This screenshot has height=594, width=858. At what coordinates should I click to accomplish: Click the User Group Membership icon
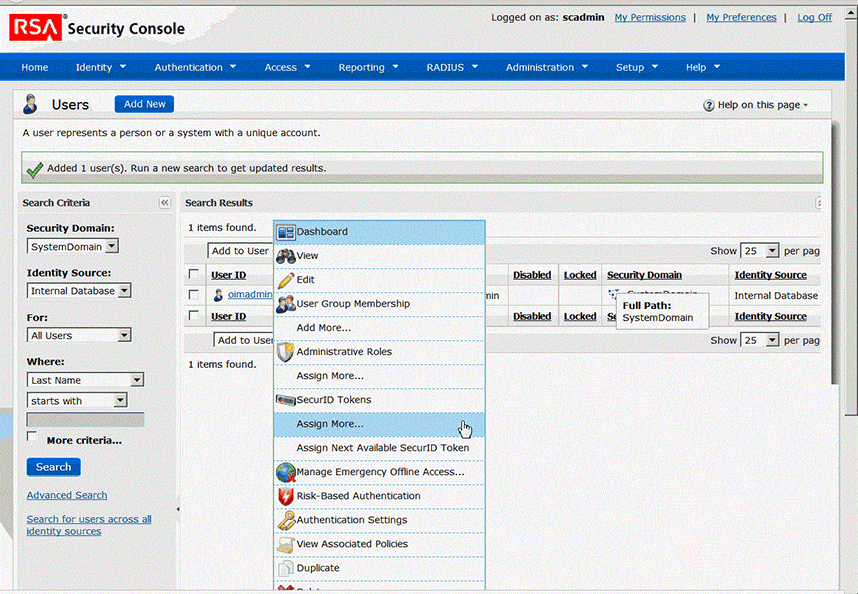coord(286,304)
